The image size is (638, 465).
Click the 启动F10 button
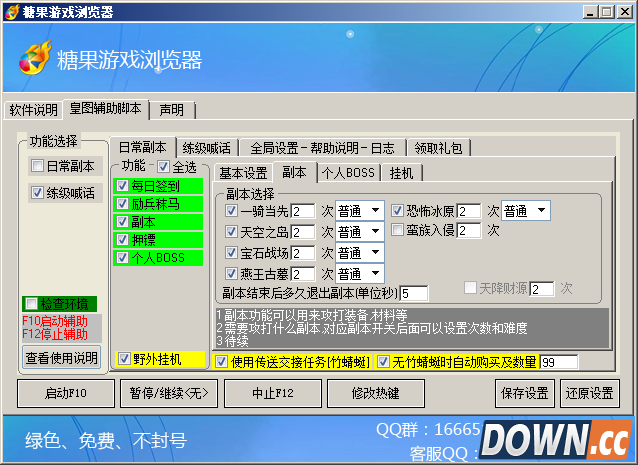pos(66,393)
